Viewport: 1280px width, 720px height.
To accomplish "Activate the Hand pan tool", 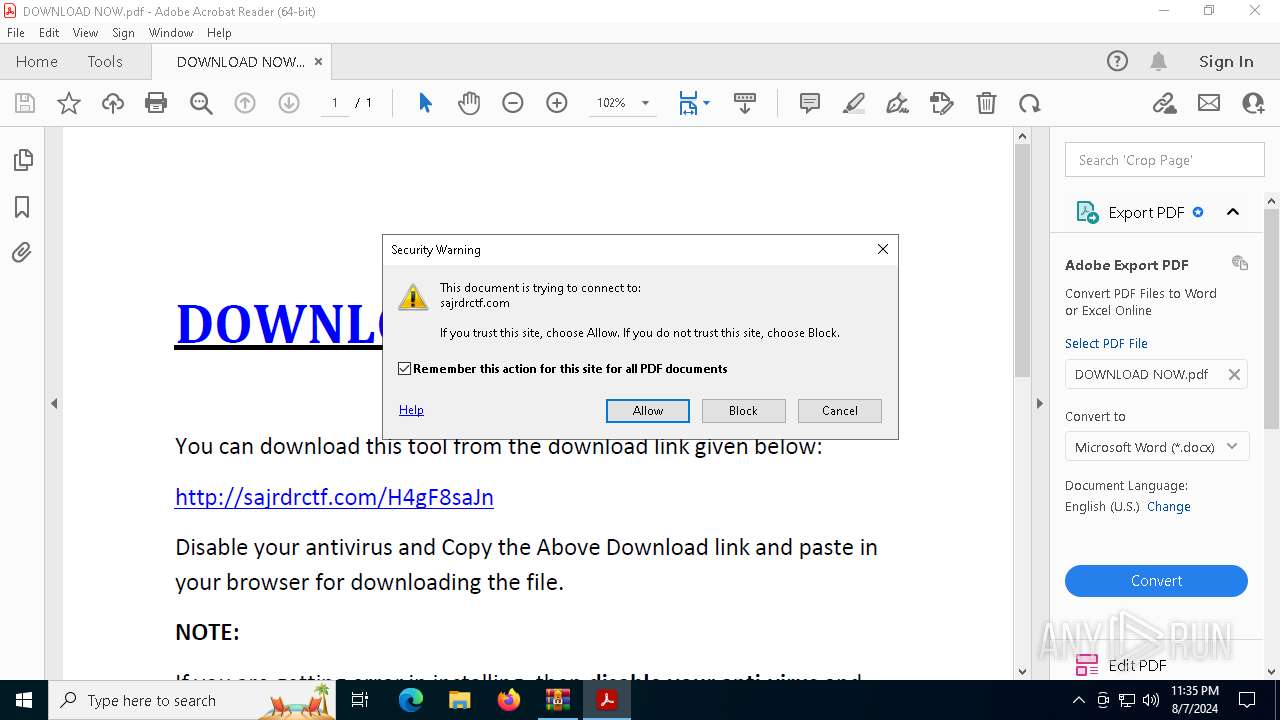I will tap(469, 103).
